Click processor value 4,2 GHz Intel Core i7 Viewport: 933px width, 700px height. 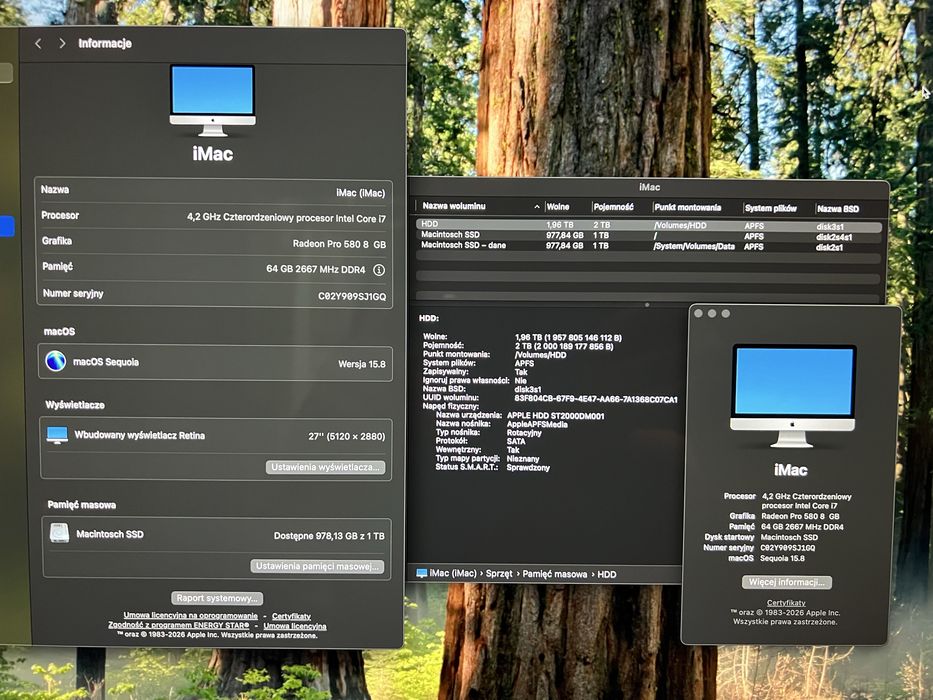(x=286, y=218)
